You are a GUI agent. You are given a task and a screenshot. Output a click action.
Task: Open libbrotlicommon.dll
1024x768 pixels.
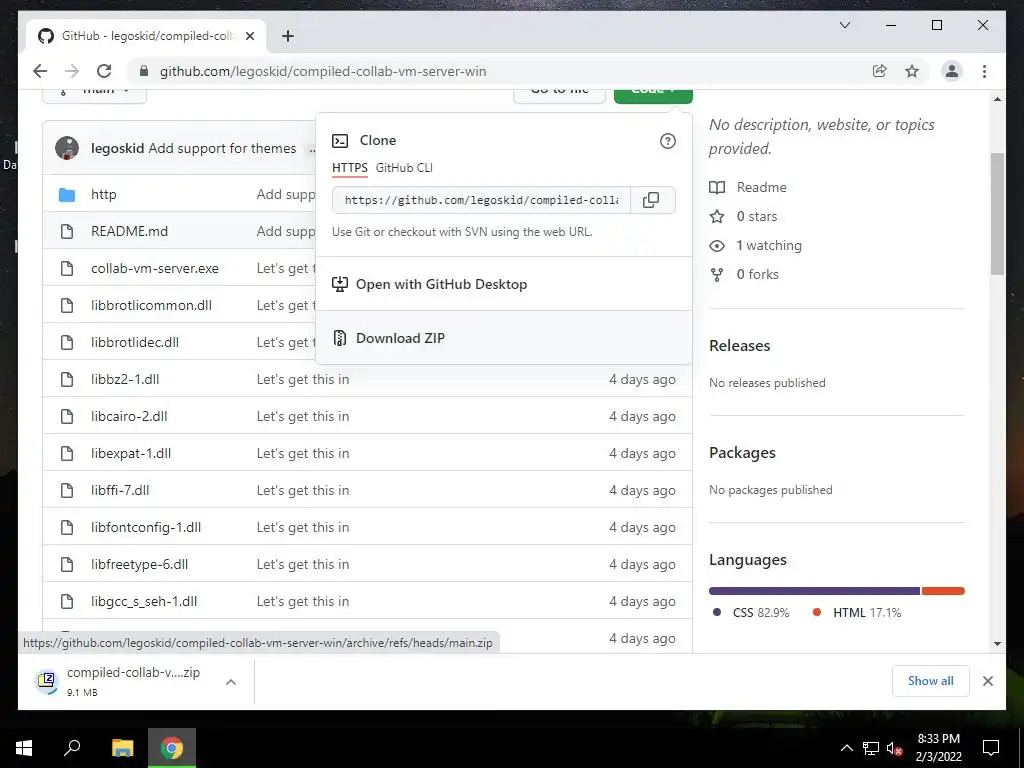click(151, 306)
